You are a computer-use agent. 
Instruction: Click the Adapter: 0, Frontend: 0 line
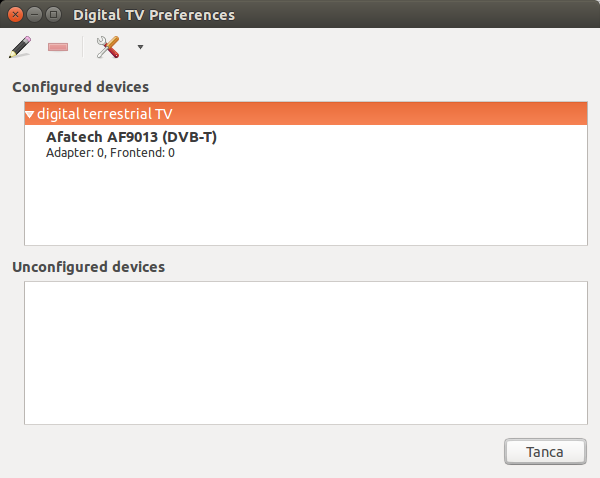click(110, 153)
